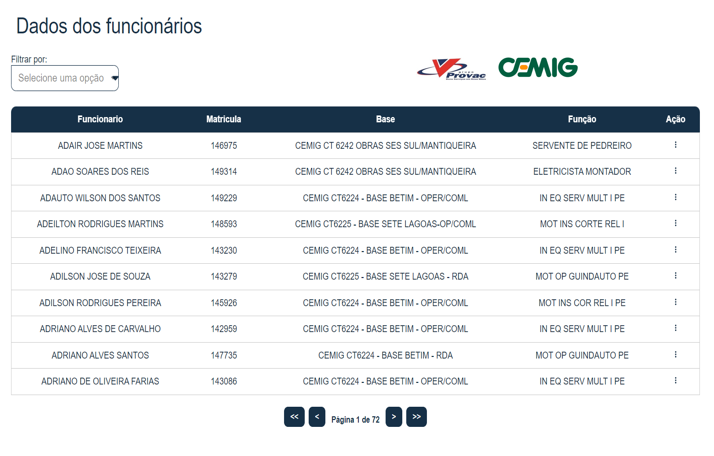
Task: Open actions menu for ADAO SOARES DOS REIS
Action: pyautogui.click(x=675, y=171)
